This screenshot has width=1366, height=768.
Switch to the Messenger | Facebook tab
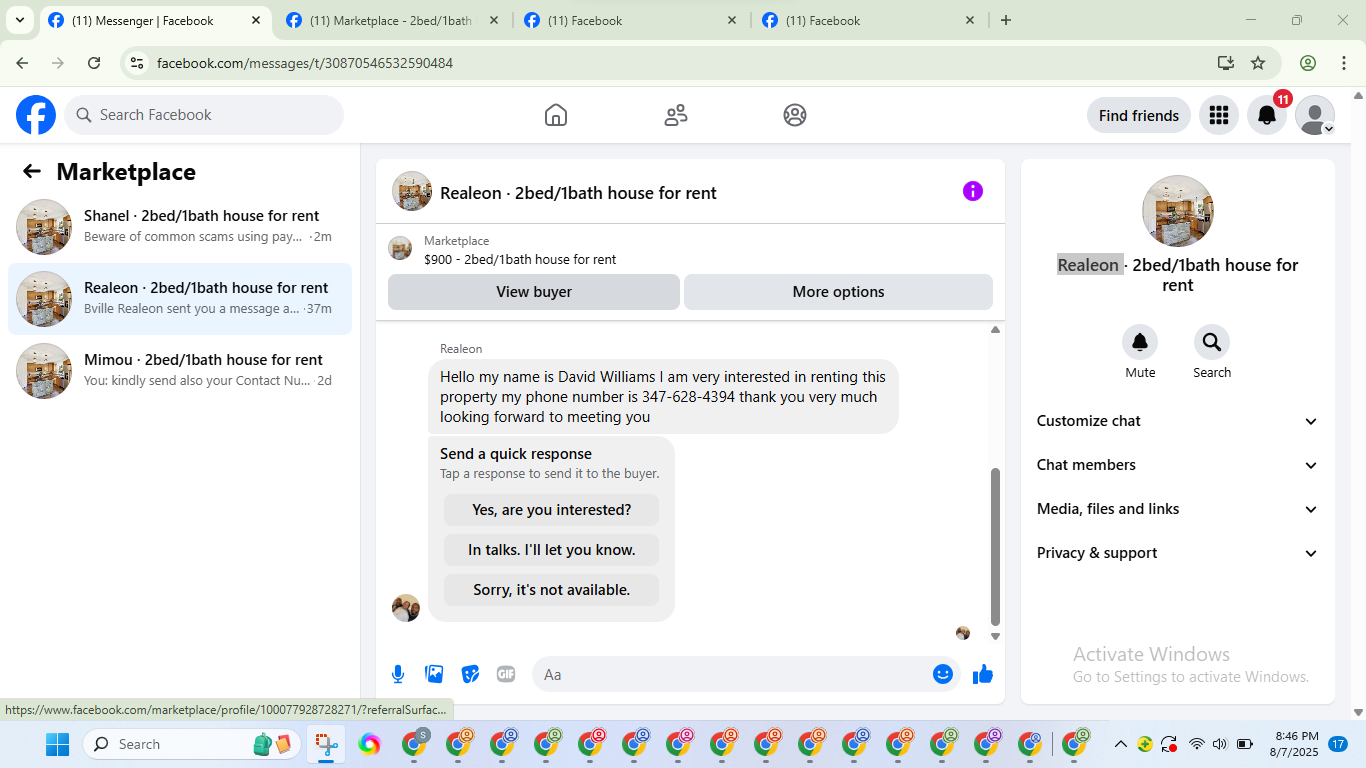pyautogui.click(x=155, y=20)
